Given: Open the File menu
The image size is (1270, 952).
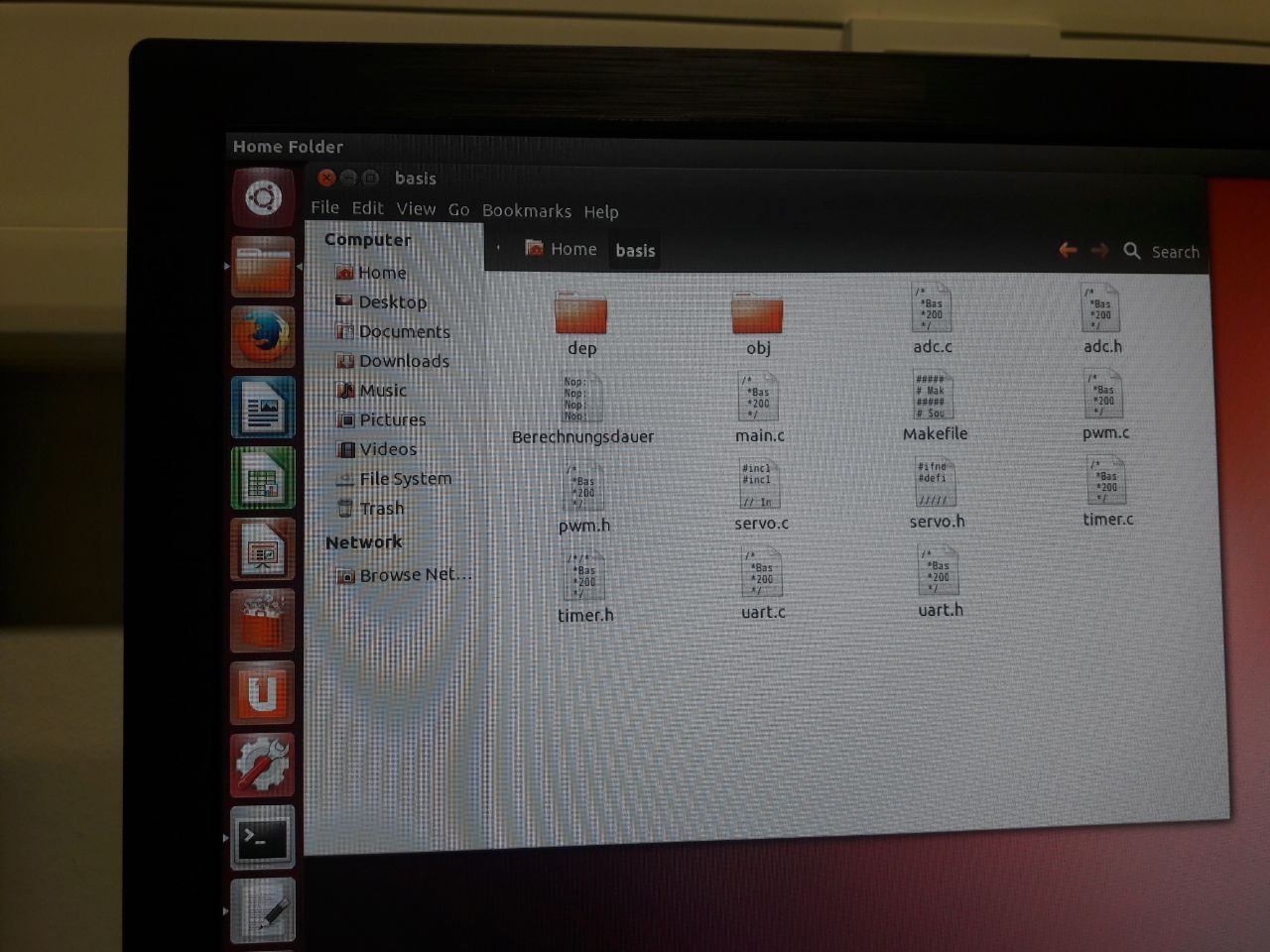Looking at the screenshot, I should tap(324, 207).
